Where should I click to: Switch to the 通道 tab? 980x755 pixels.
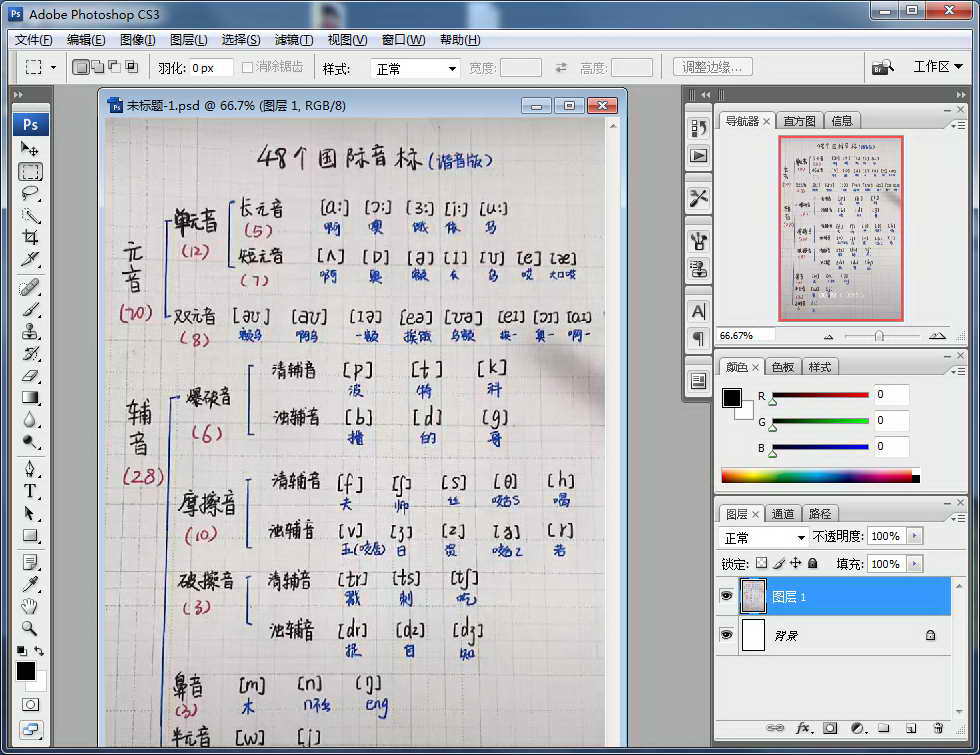(x=782, y=514)
